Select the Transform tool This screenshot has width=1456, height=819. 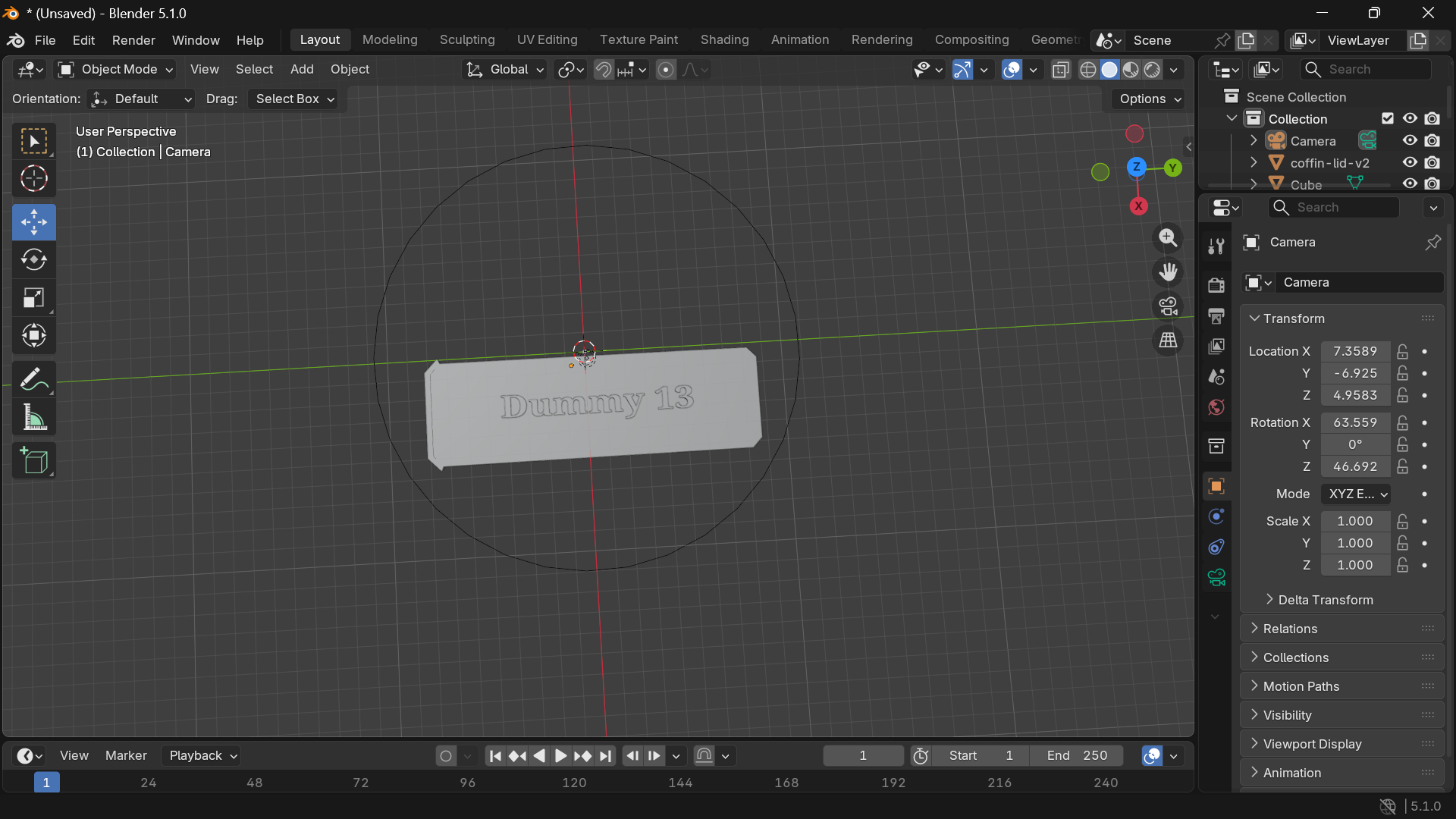[x=34, y=335]
